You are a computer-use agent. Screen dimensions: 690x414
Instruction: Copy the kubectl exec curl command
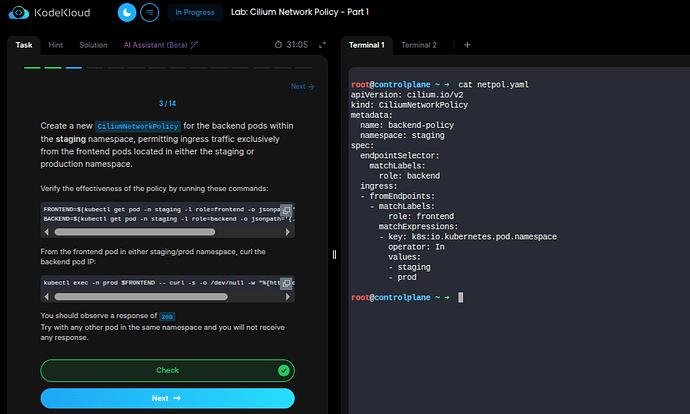[286, 283]
